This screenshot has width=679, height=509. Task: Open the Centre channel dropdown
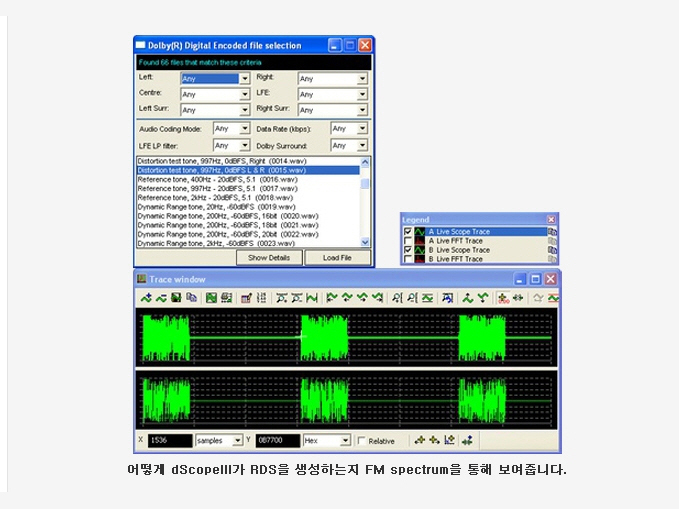(x=245, y=94)
